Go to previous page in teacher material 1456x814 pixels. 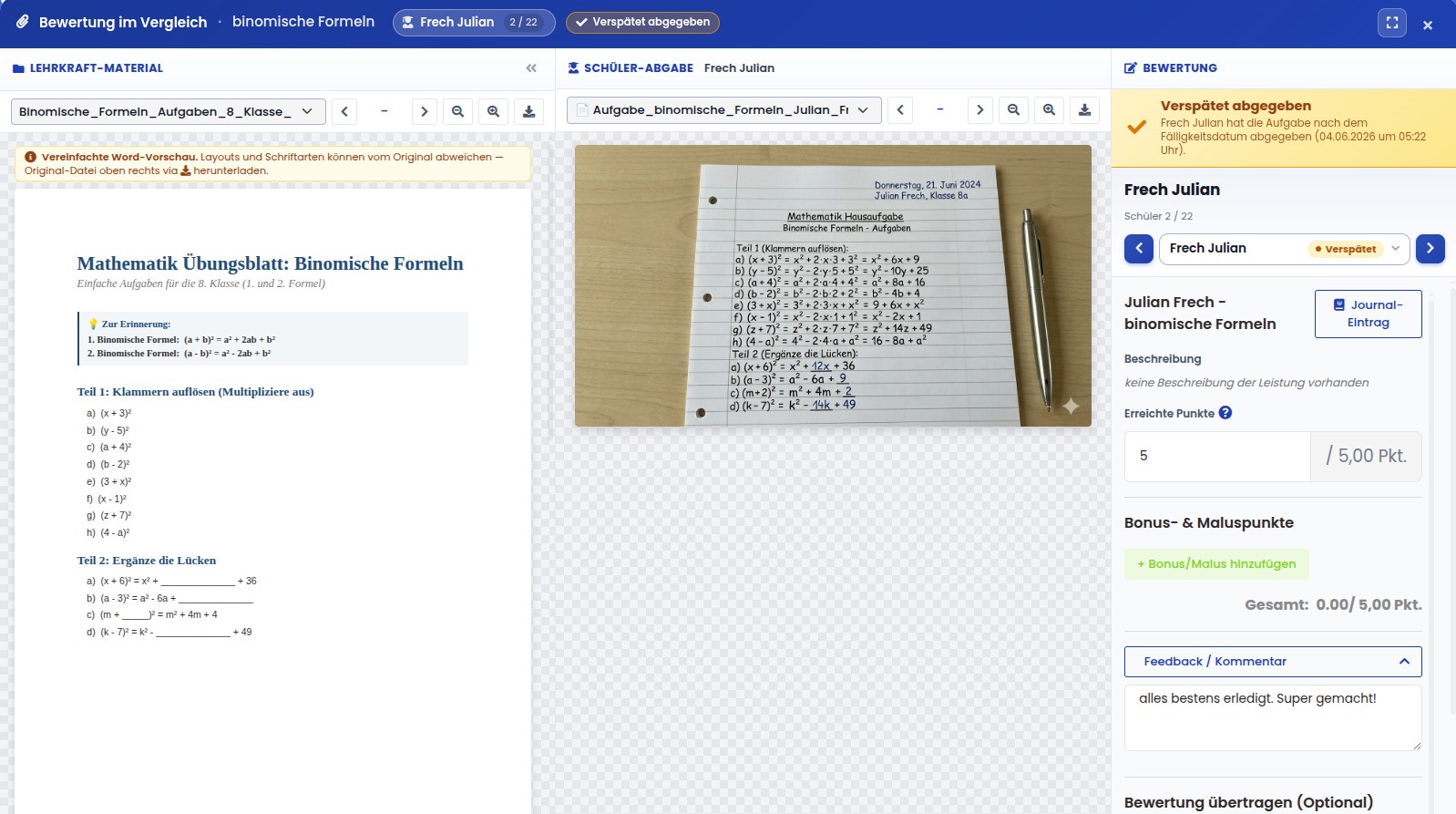[344, 111]
